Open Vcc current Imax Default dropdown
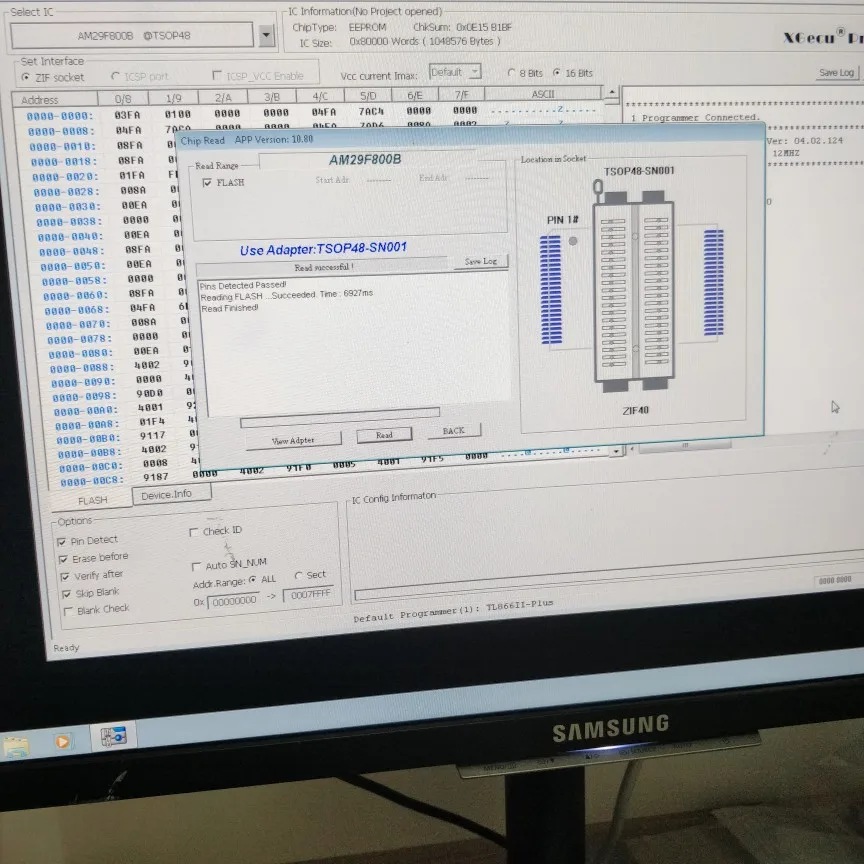This screenshot has height=864, width=864. click(x=455, y=72)
